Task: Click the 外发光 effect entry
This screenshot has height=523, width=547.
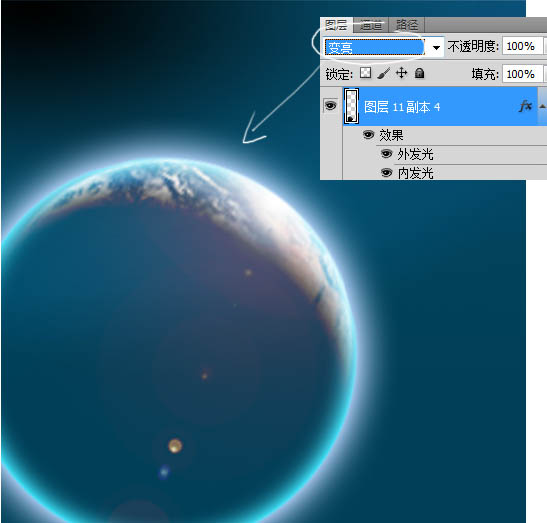Action: point(415,154)
